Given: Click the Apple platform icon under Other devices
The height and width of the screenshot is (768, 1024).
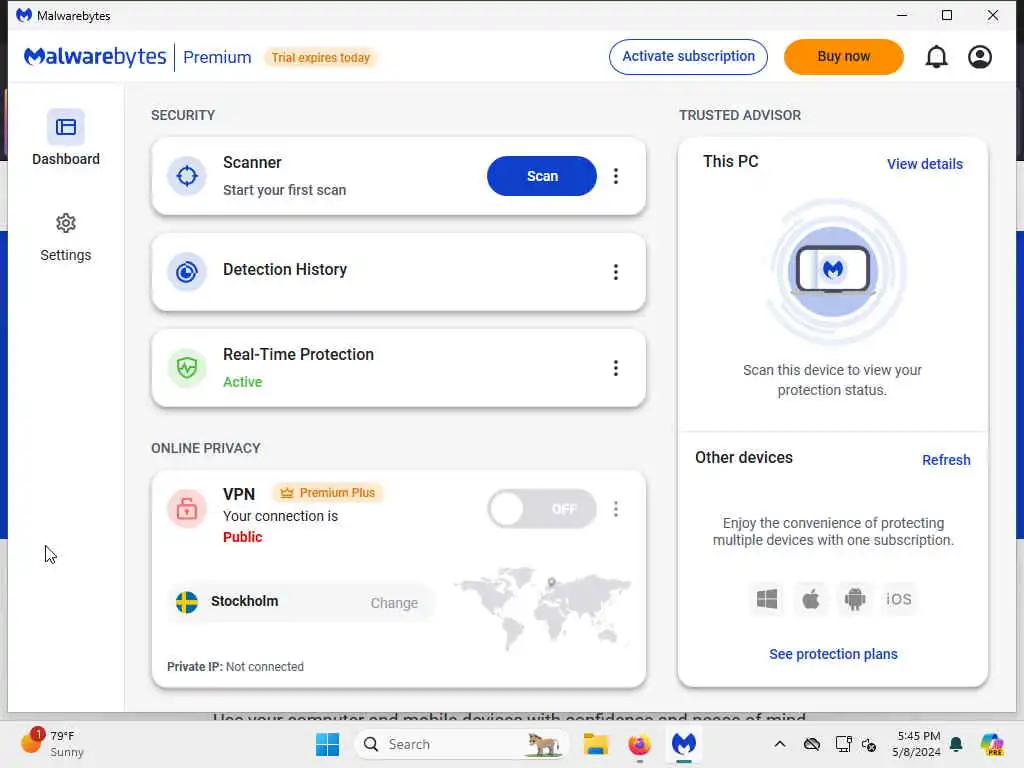Looking at the screenshot, I should [x=810, y=599].
